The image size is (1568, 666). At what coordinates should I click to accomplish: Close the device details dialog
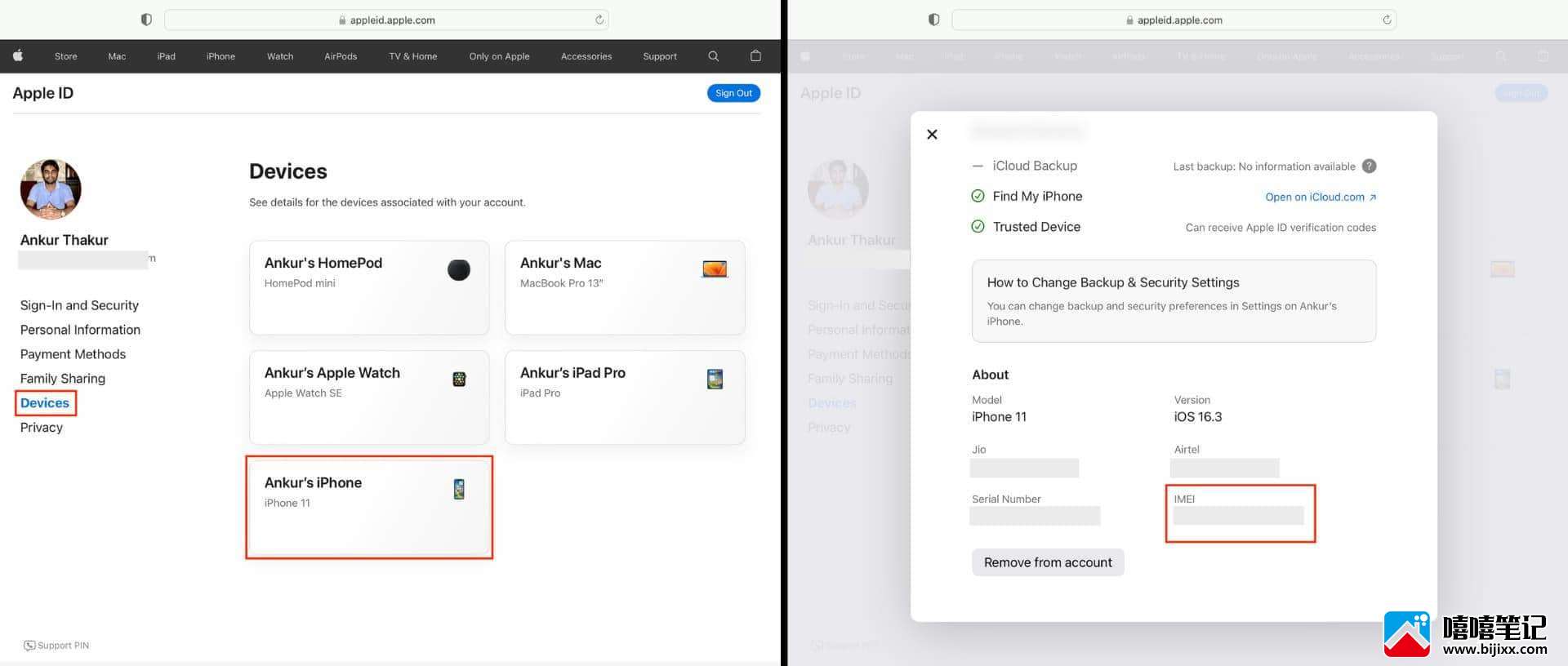932,134
